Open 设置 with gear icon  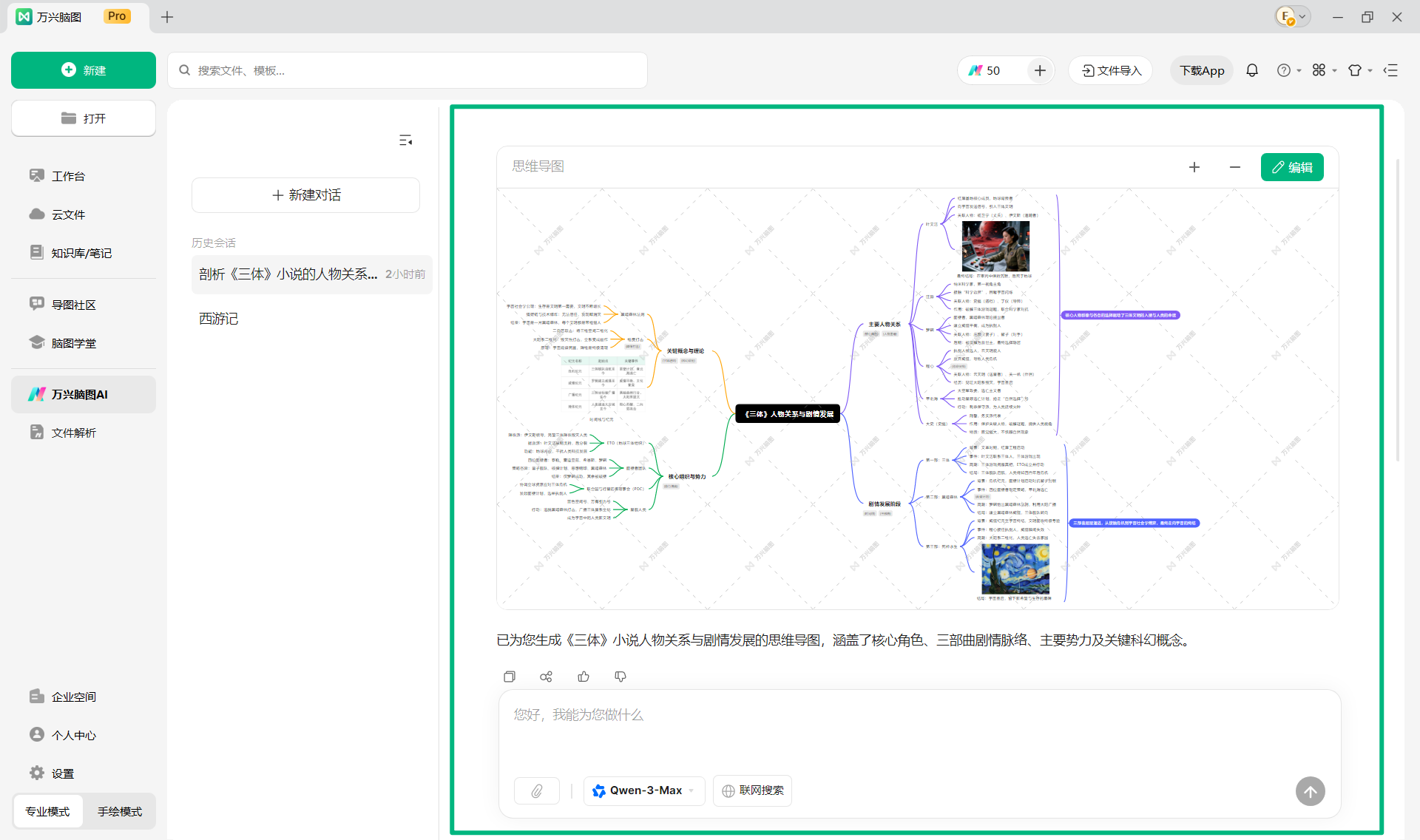84,773
